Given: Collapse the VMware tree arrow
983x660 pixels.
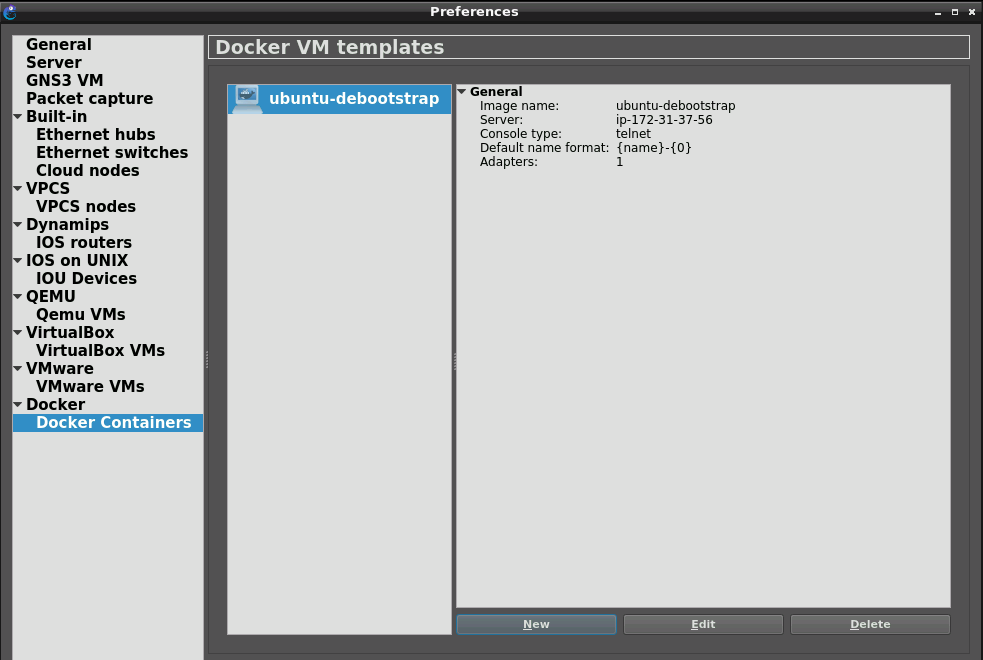Looking at the screenshot, I should click(18, 368).
